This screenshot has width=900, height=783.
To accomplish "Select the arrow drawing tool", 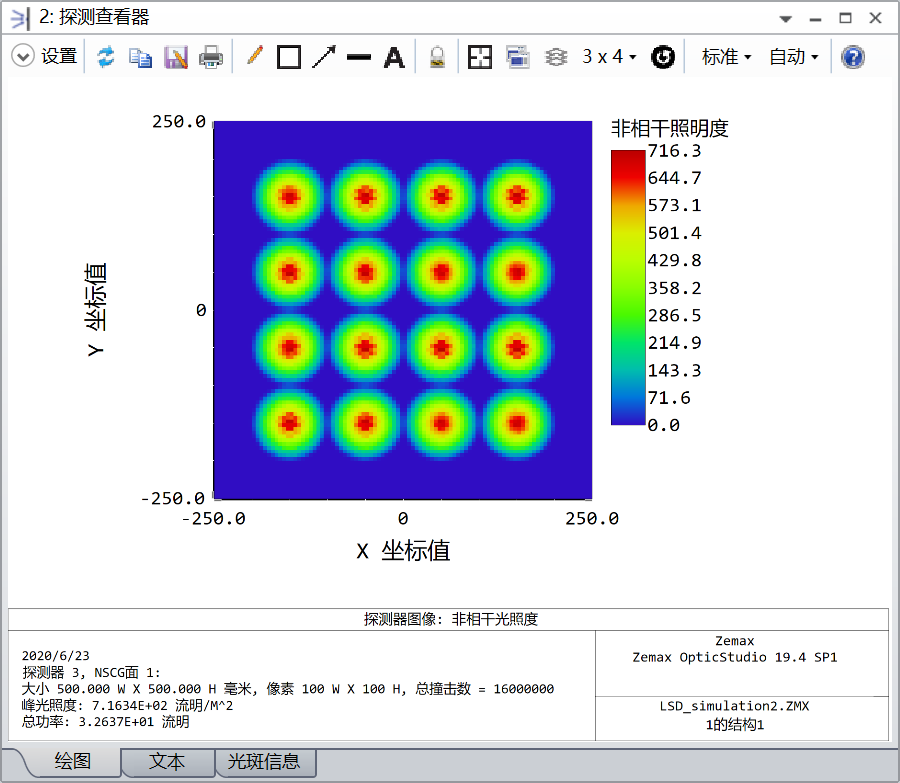I will coord(324,57).
